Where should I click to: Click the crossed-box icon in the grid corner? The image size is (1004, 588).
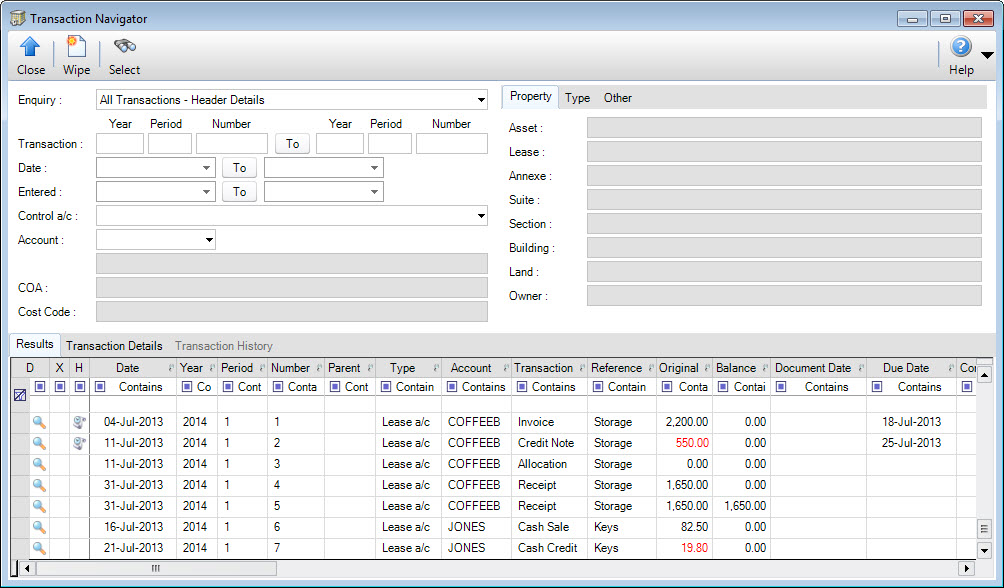tap(20, 394)
